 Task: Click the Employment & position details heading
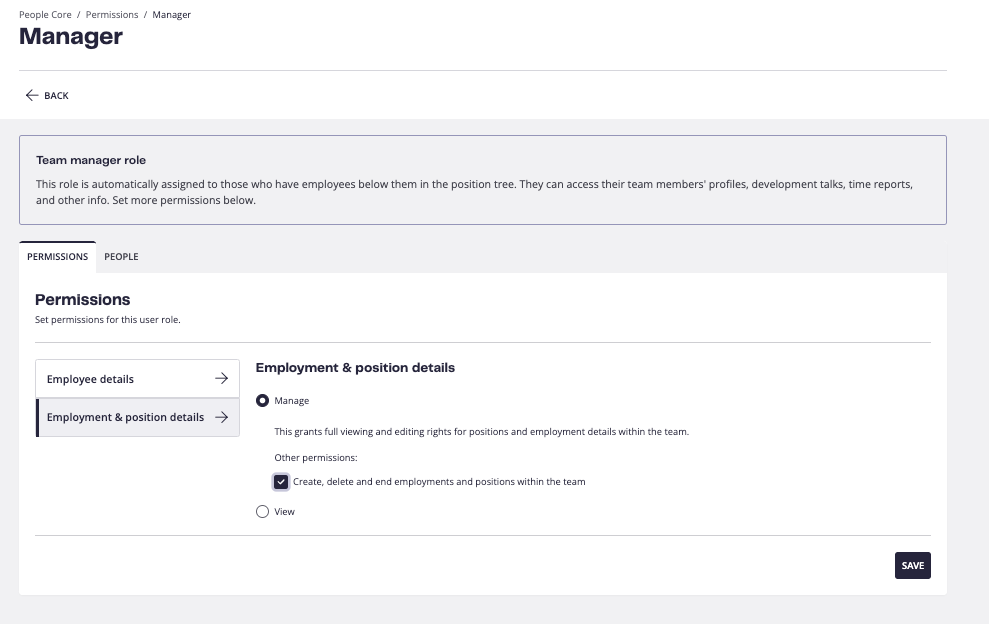[355, 368]
